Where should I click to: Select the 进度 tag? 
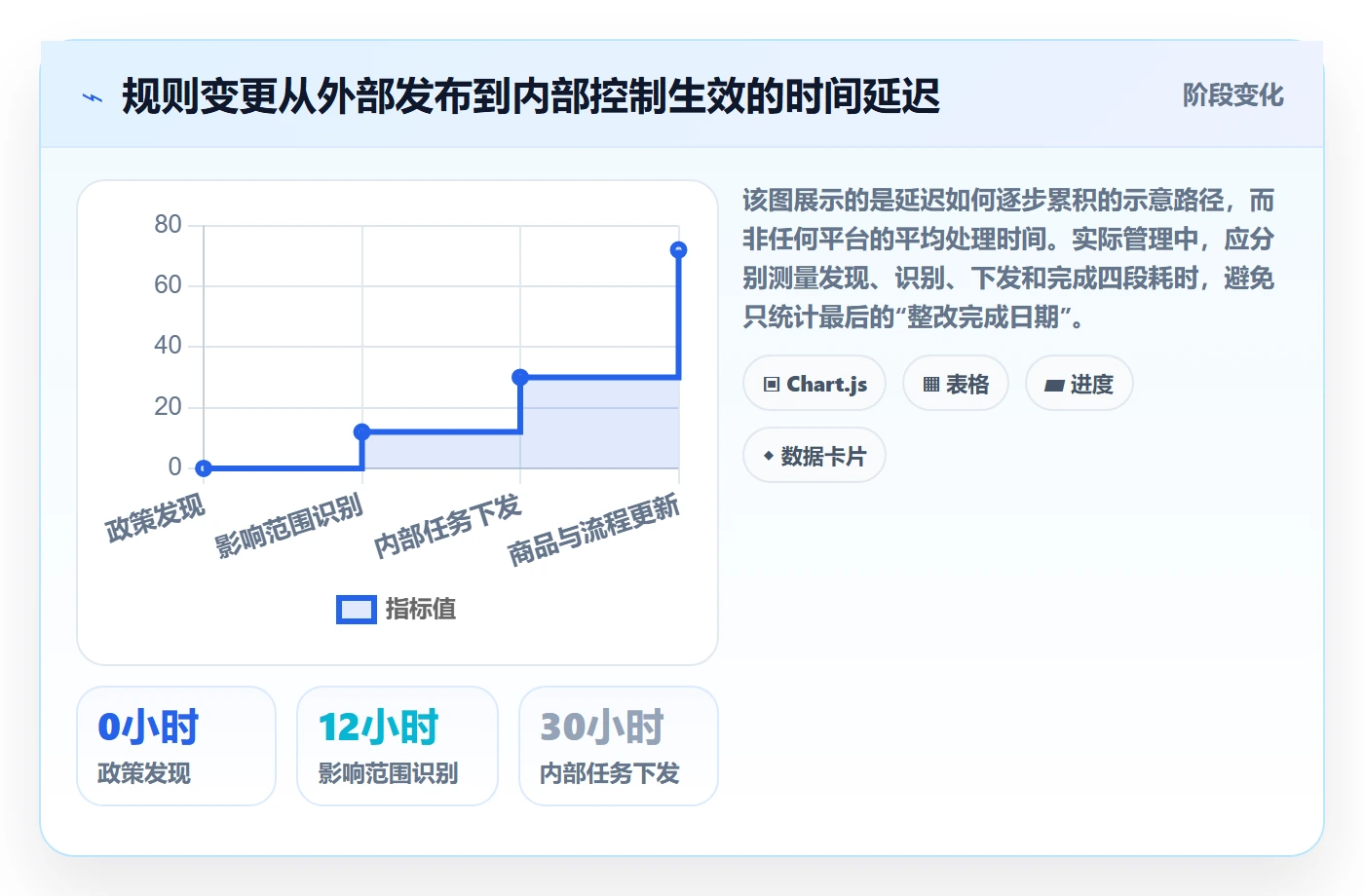click(x=1080, y=384)
